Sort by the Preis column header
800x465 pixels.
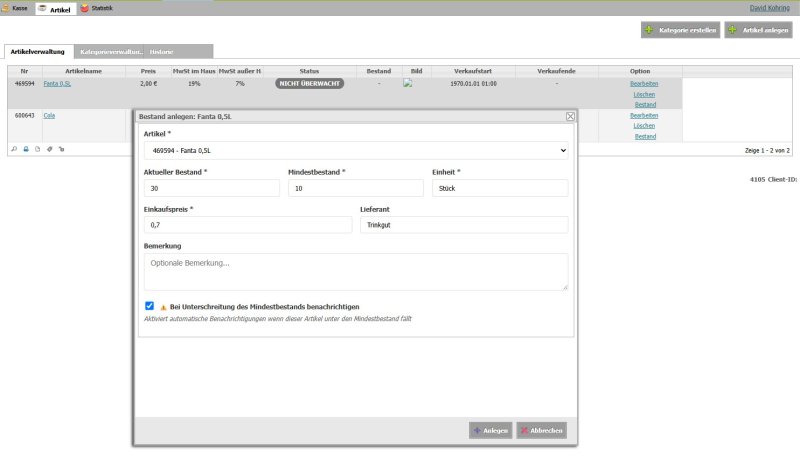coord(148,71)
